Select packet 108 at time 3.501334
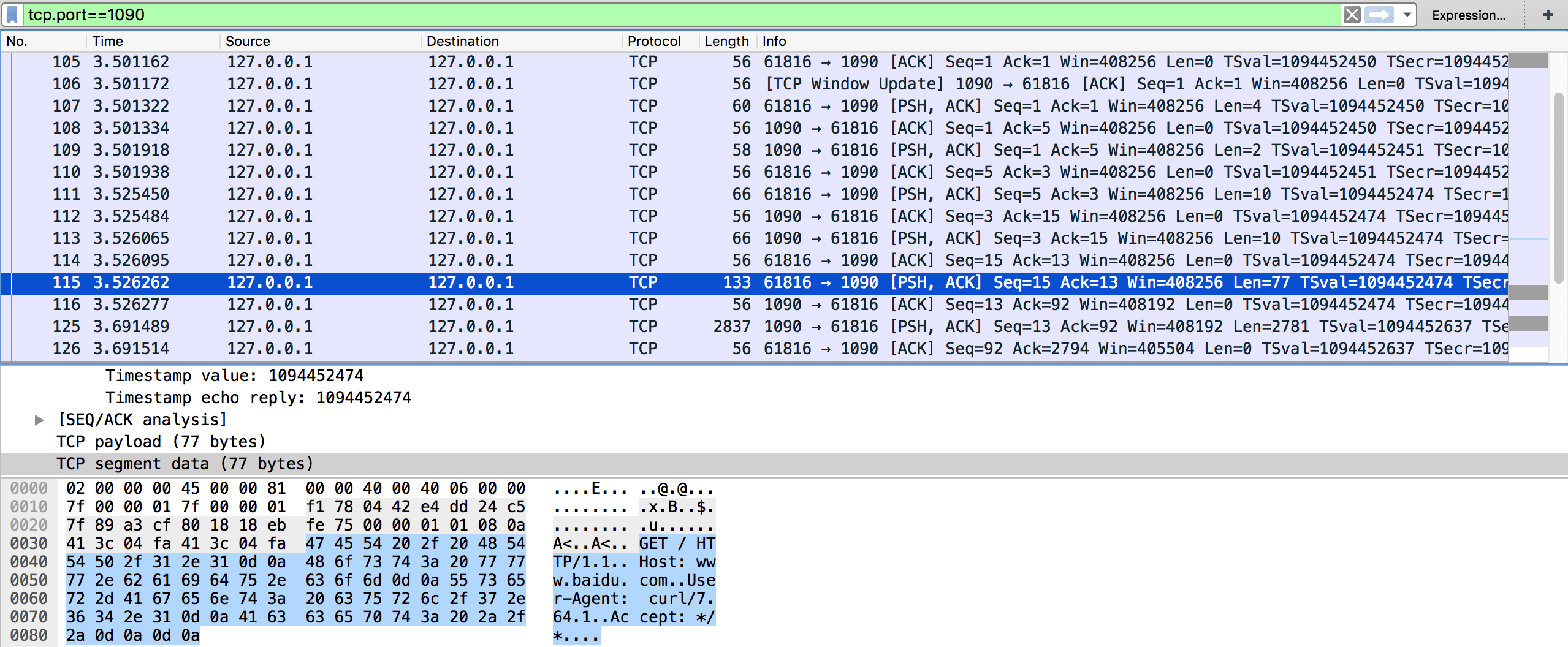 point(755,128)
